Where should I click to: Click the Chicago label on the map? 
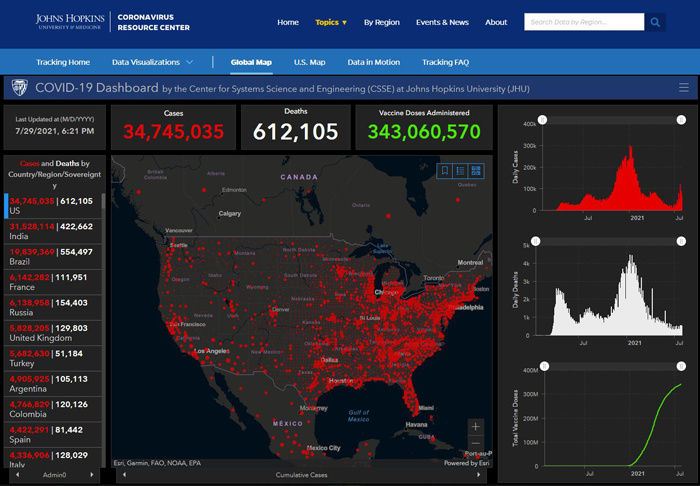point(387,292)
